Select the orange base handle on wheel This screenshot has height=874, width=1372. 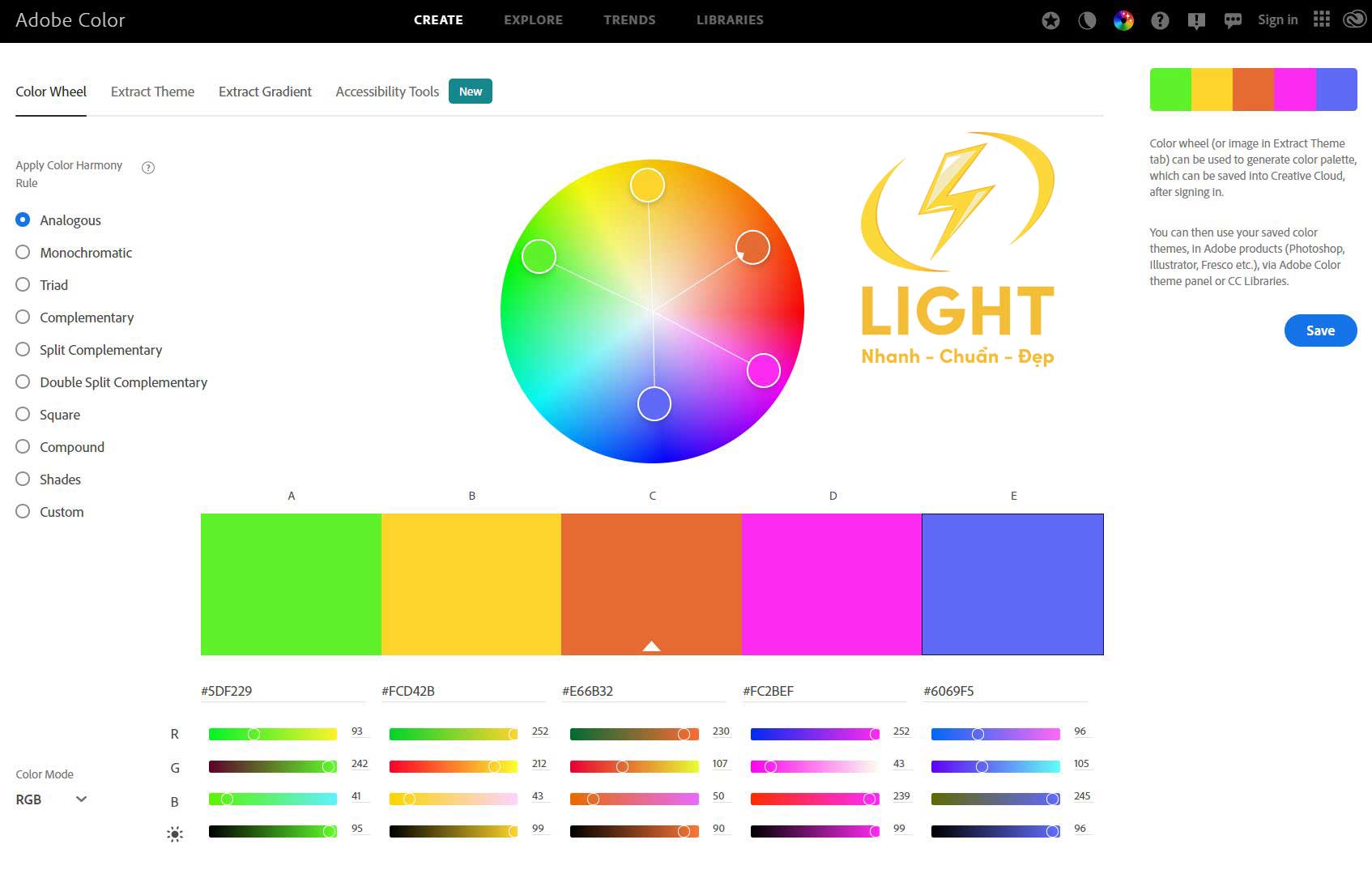(752, 247)
